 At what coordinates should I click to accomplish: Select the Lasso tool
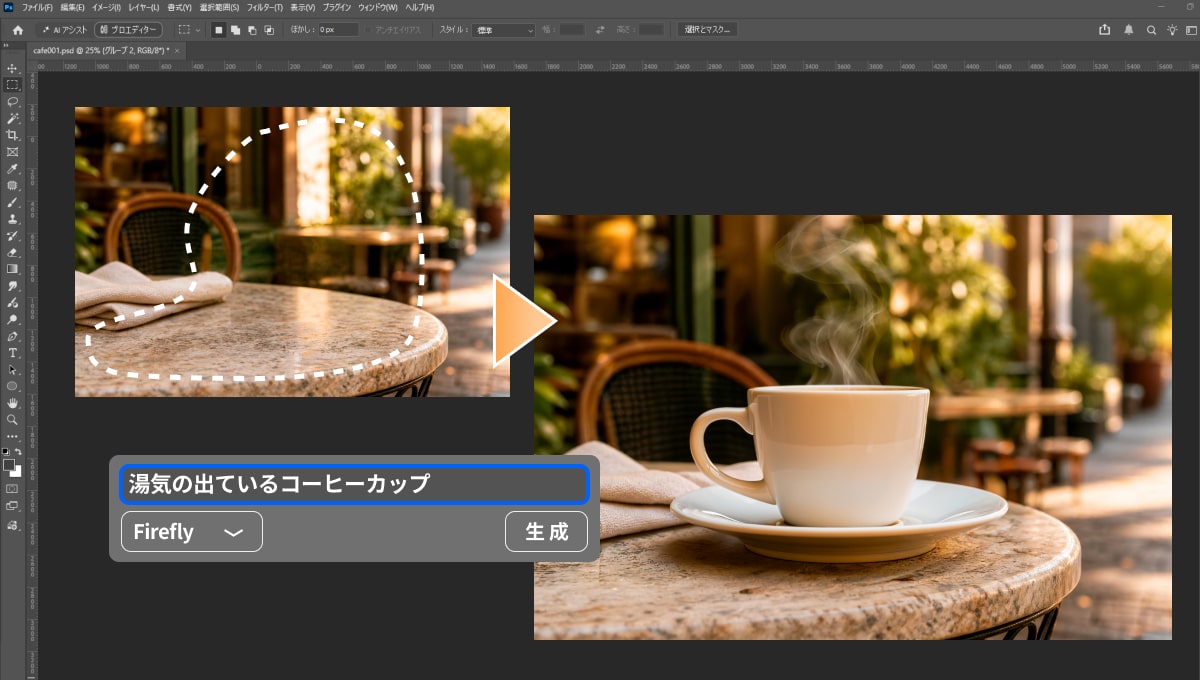[x=13, y=102]
